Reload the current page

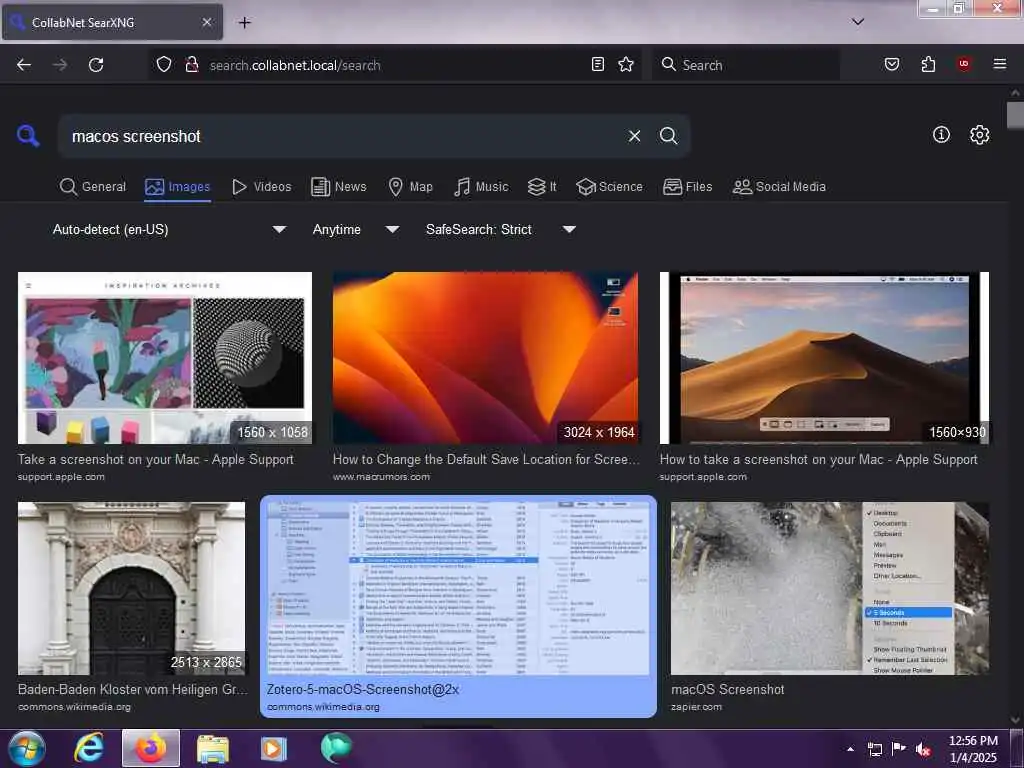pos(96,65)
